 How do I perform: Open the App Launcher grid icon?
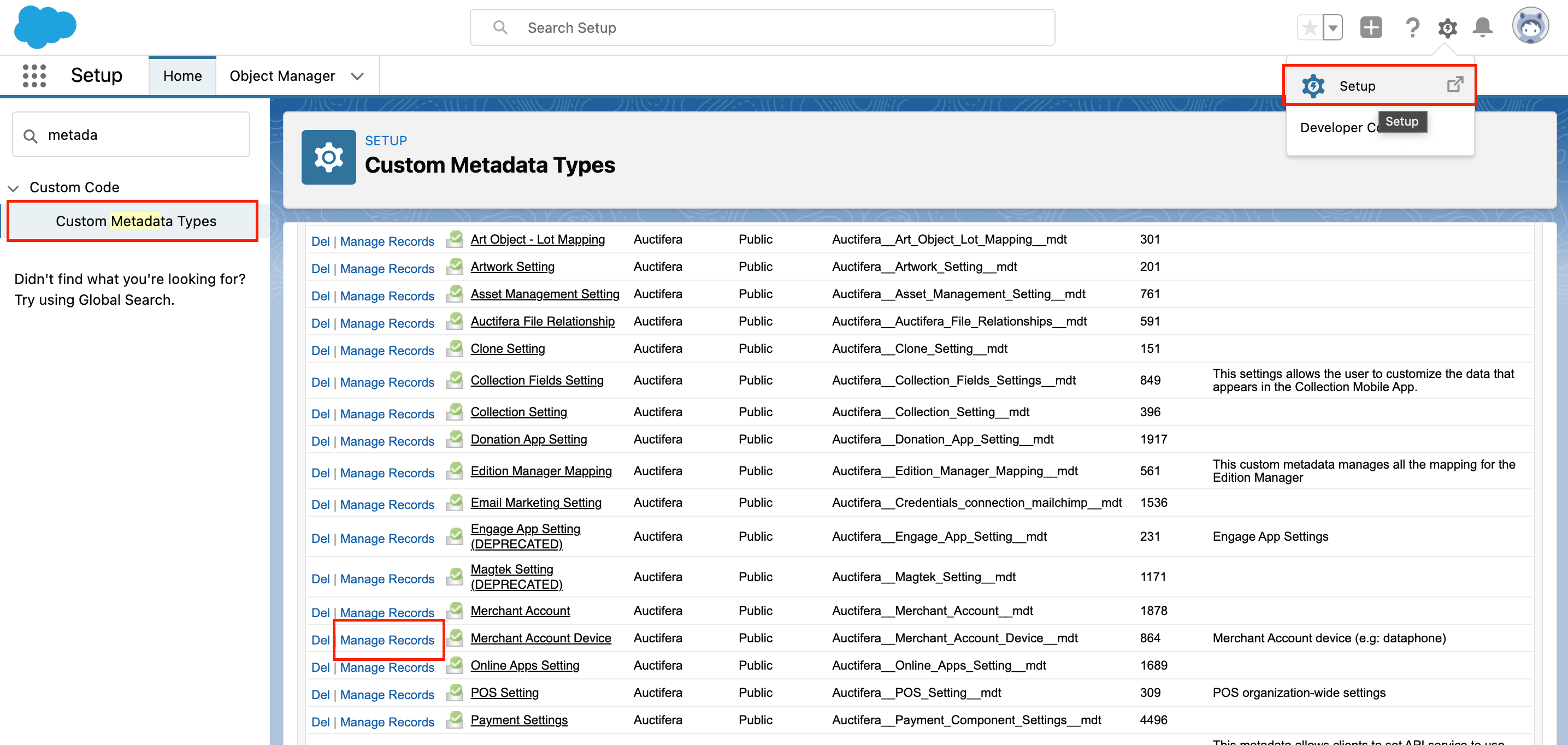(34, 75)
